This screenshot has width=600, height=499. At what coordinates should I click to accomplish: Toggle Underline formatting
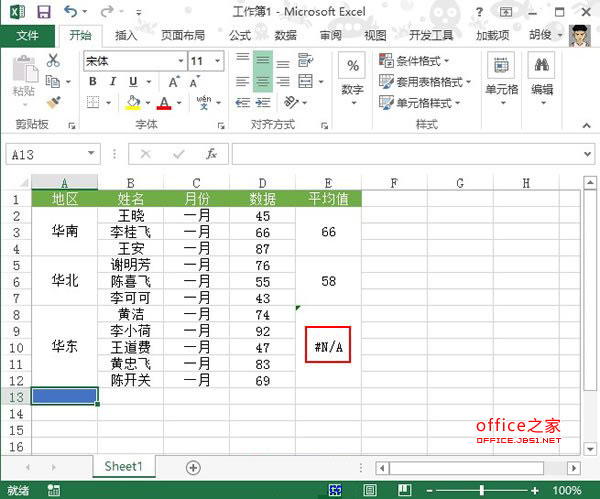click(133, 82)
